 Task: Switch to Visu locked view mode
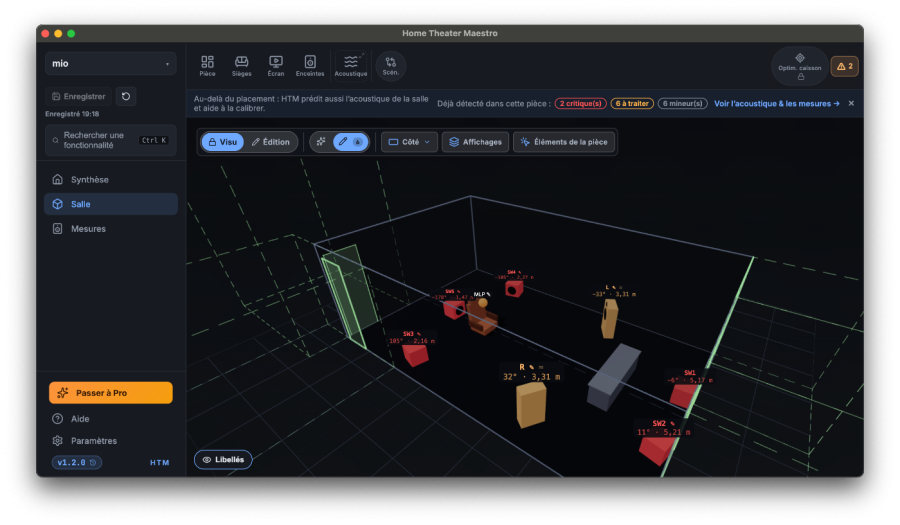click(223, 142)
